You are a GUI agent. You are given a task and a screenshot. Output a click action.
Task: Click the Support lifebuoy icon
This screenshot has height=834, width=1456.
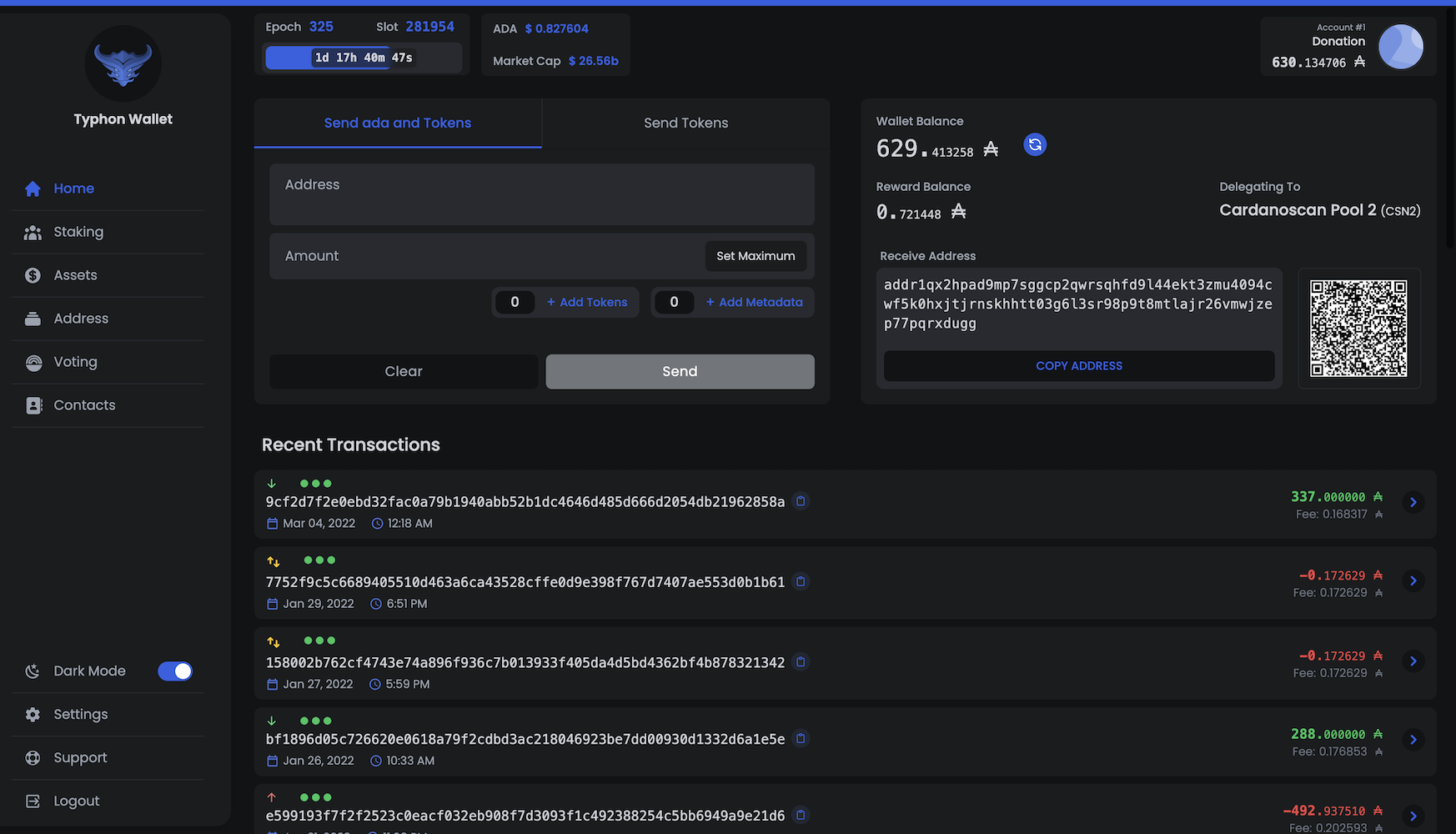33,758
